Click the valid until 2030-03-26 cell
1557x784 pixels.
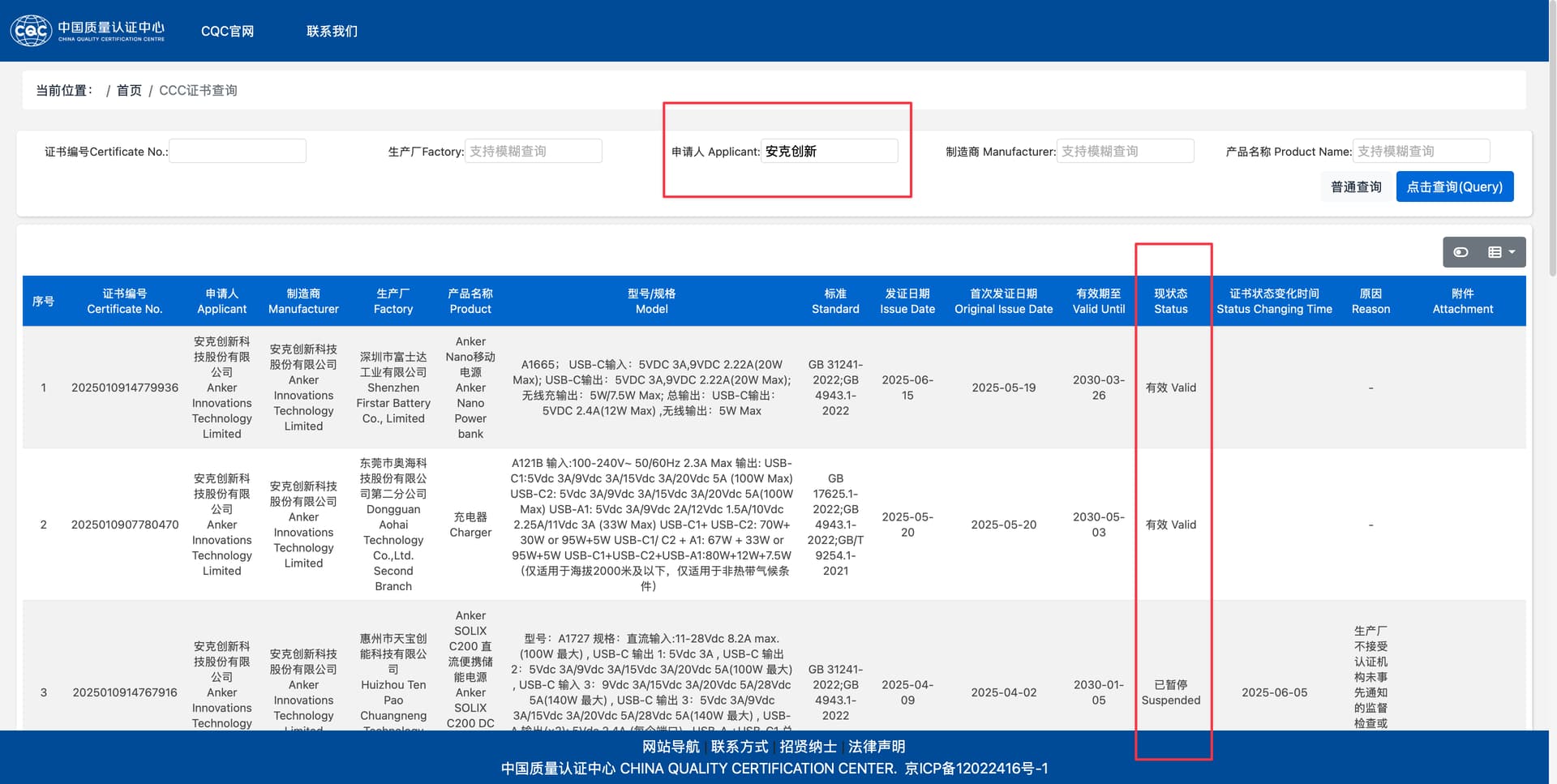point(1099,388)
